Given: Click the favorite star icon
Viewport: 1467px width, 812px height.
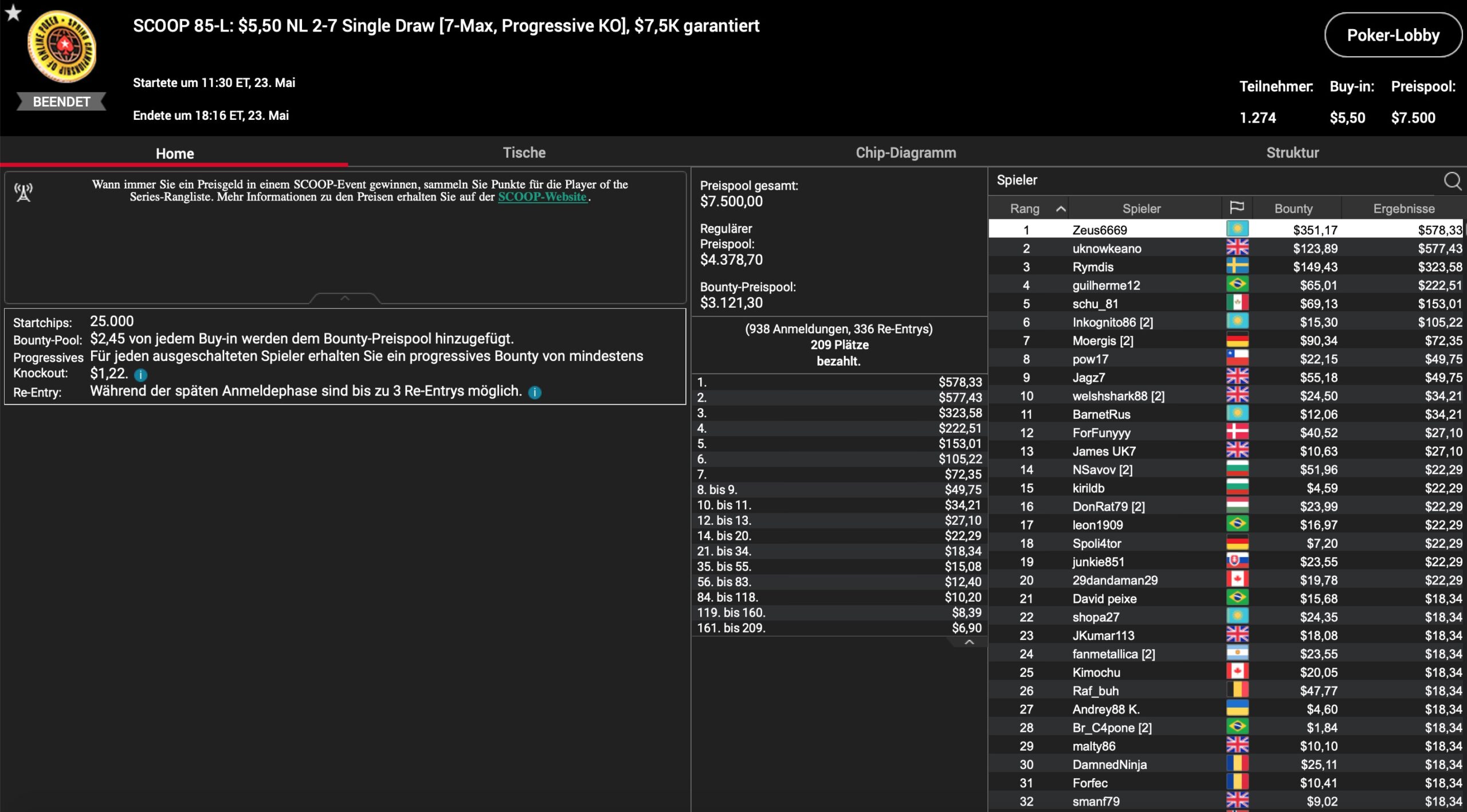Looking at the screenshot, I should coord(13,13).
